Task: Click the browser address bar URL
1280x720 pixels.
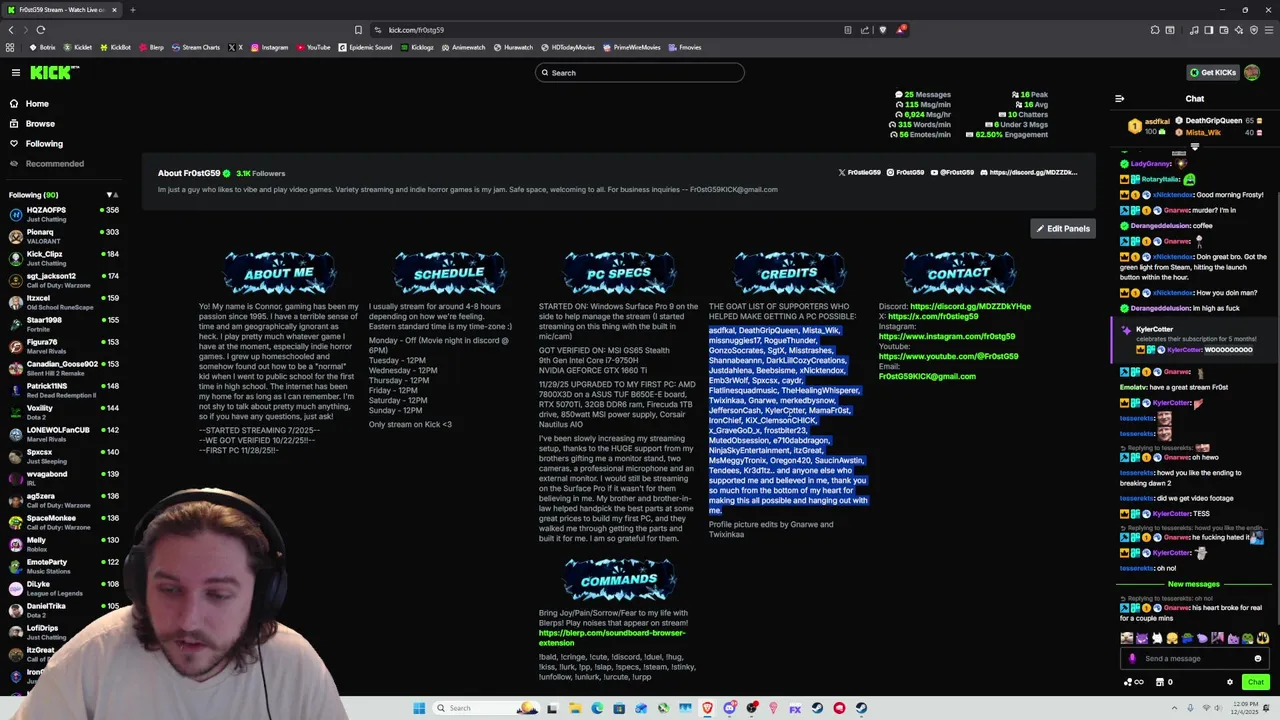Action: pyautogui.click(x=416, y=30)
